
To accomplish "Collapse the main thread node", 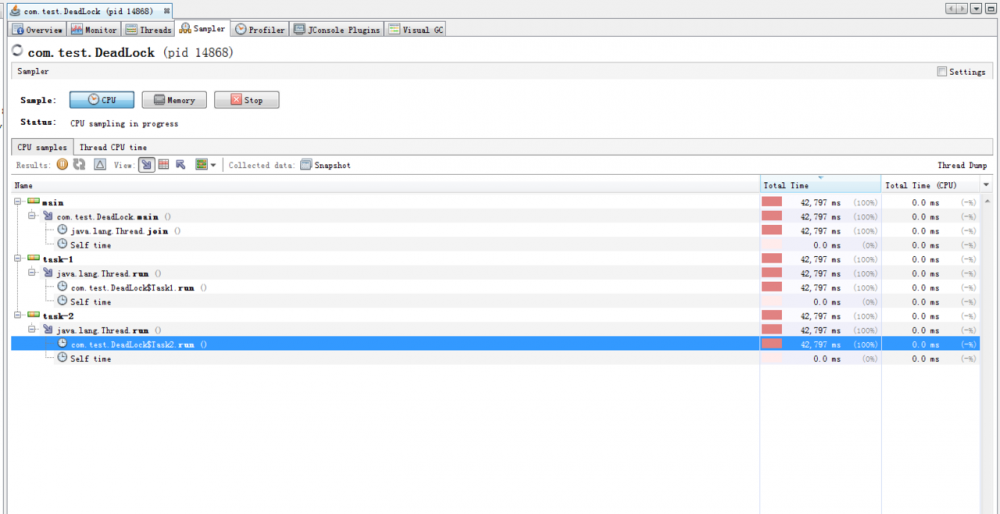I will 18,202.
